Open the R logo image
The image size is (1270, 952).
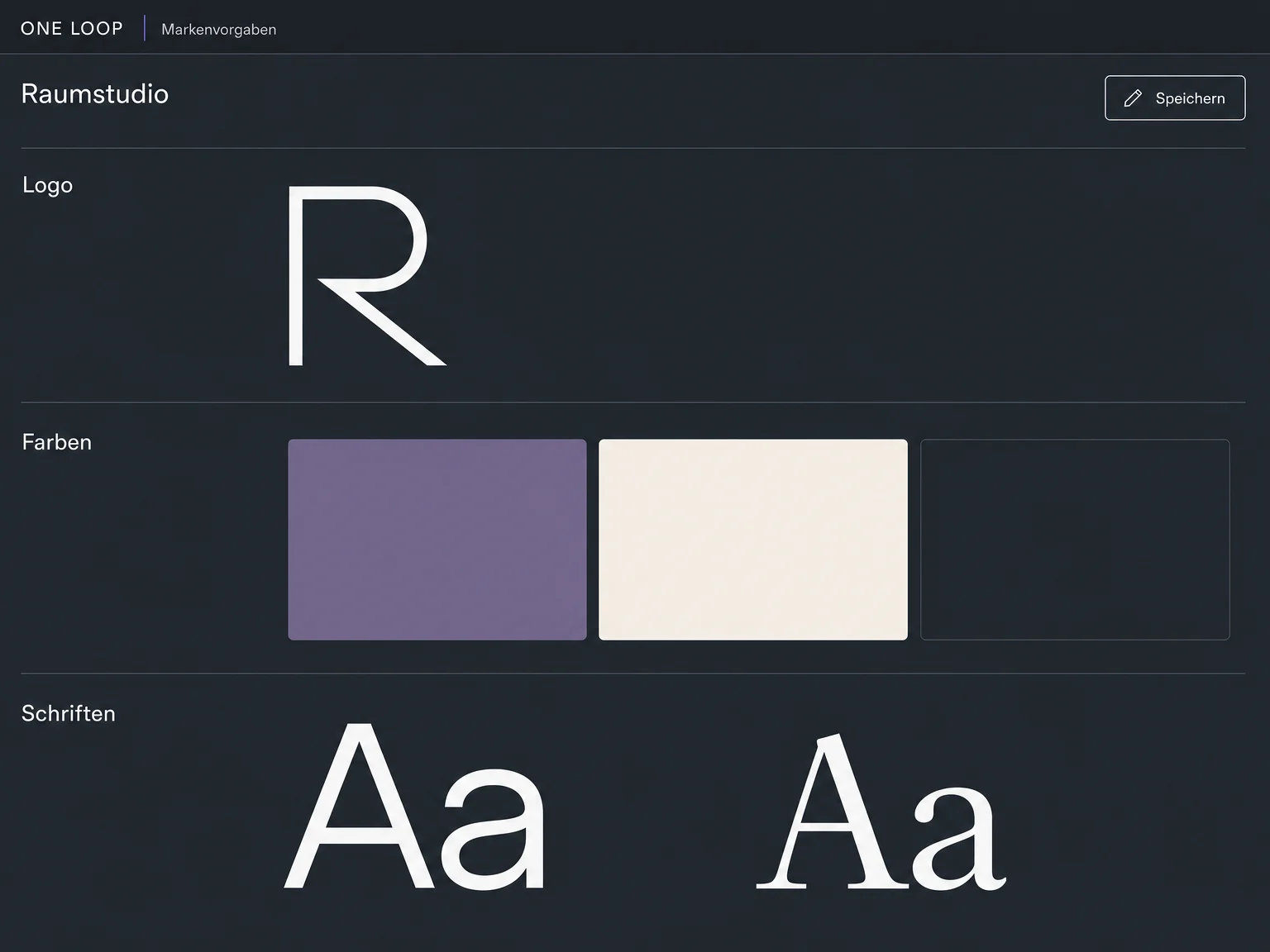tap(368, 276)
